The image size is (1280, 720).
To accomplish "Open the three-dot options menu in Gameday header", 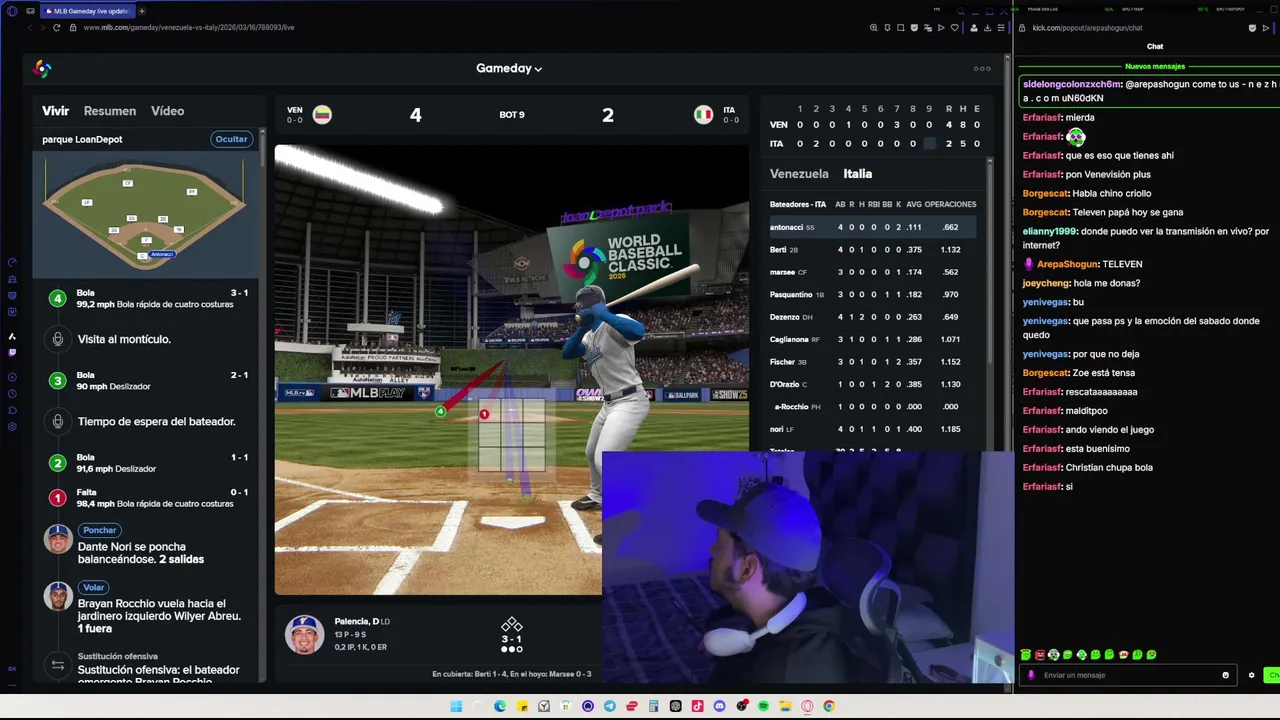I will (x=982, y=69).
